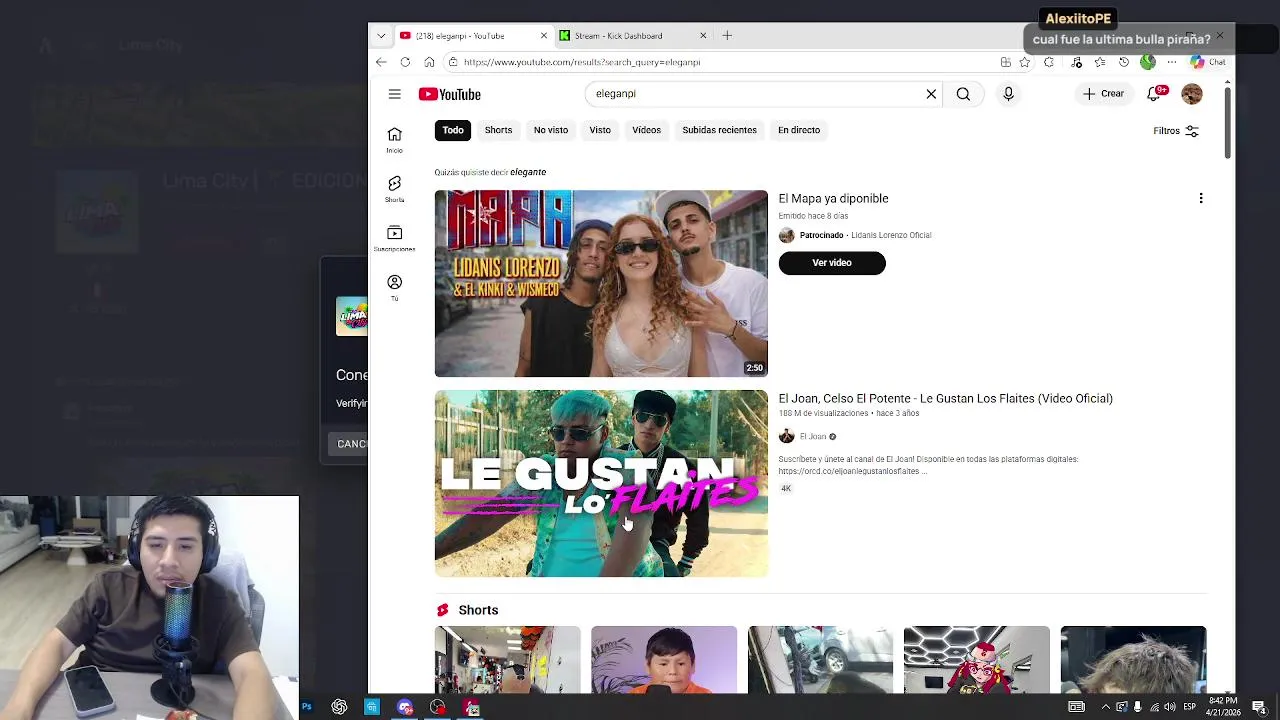The width and height of the screenshot is (1280, 720).
Task: Select the Subidas recientes filter chip
Action: (719, 130)
